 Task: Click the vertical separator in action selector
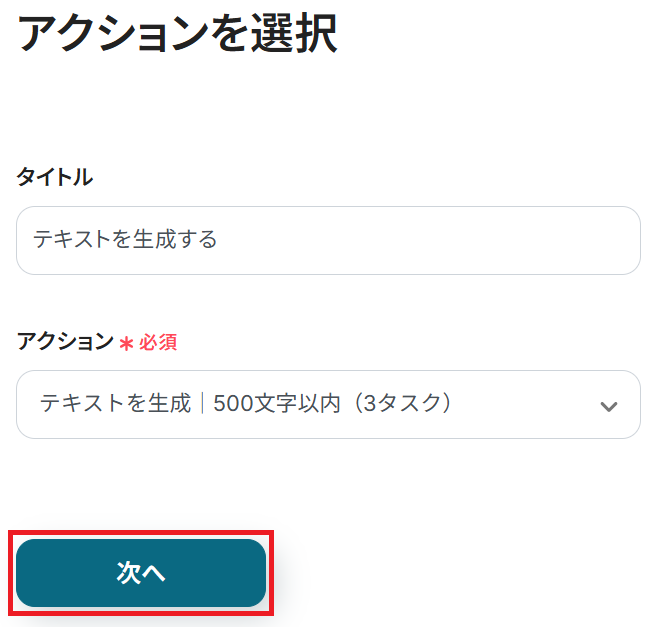[202, 403]
